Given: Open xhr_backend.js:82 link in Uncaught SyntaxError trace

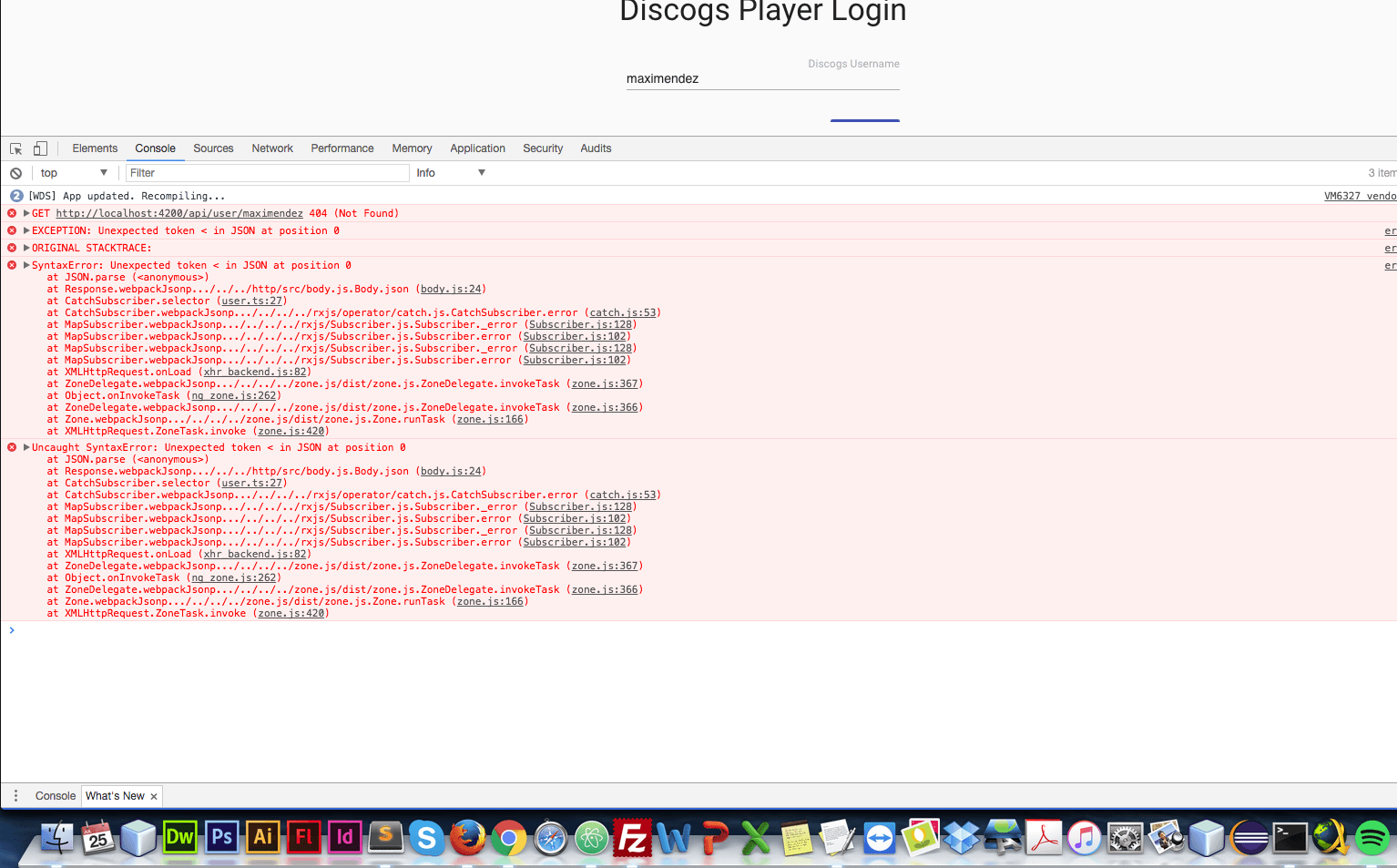Looking at the screenshot, I should 255,554.
